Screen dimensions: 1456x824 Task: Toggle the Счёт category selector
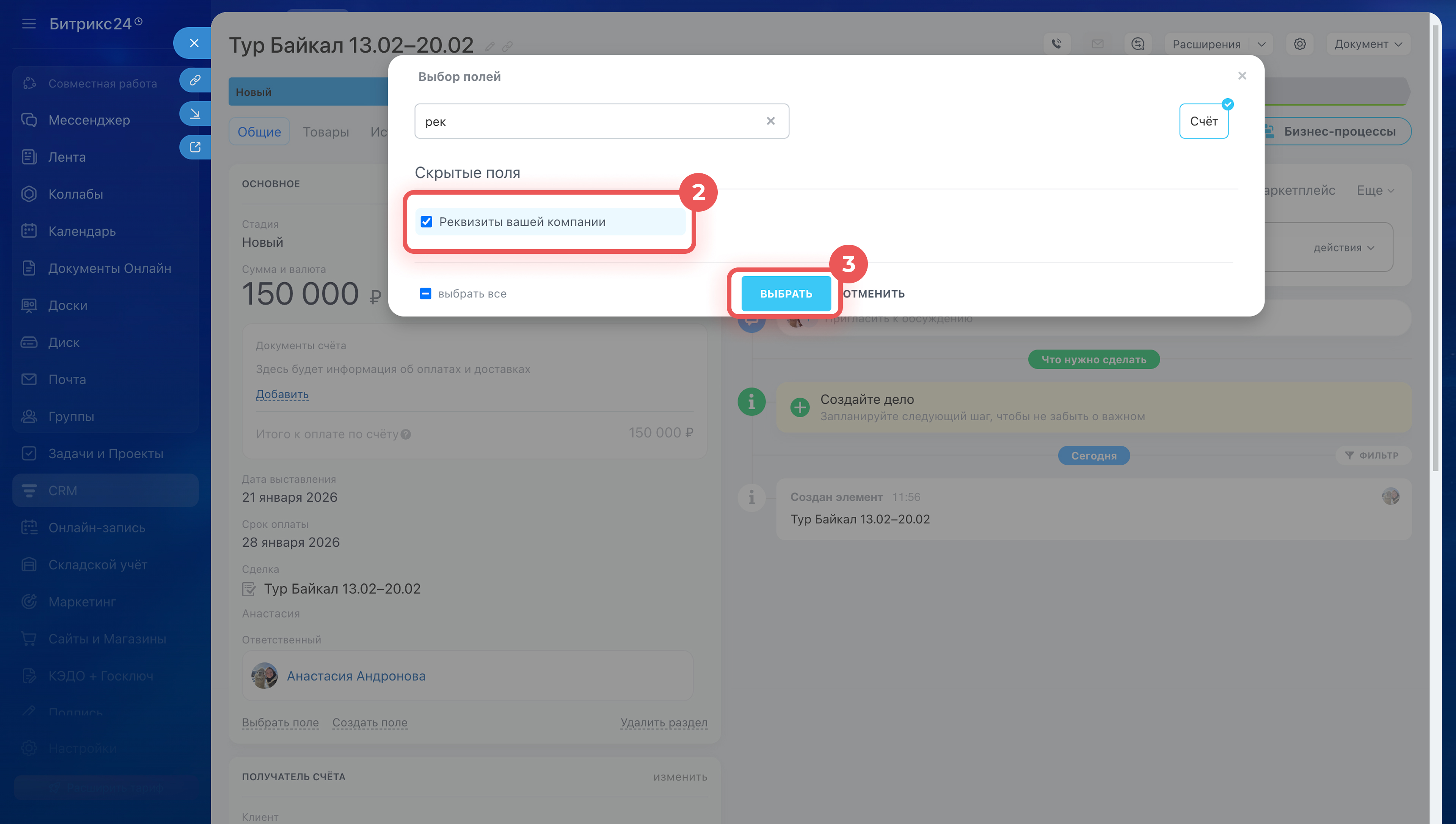pos(1203,121)
